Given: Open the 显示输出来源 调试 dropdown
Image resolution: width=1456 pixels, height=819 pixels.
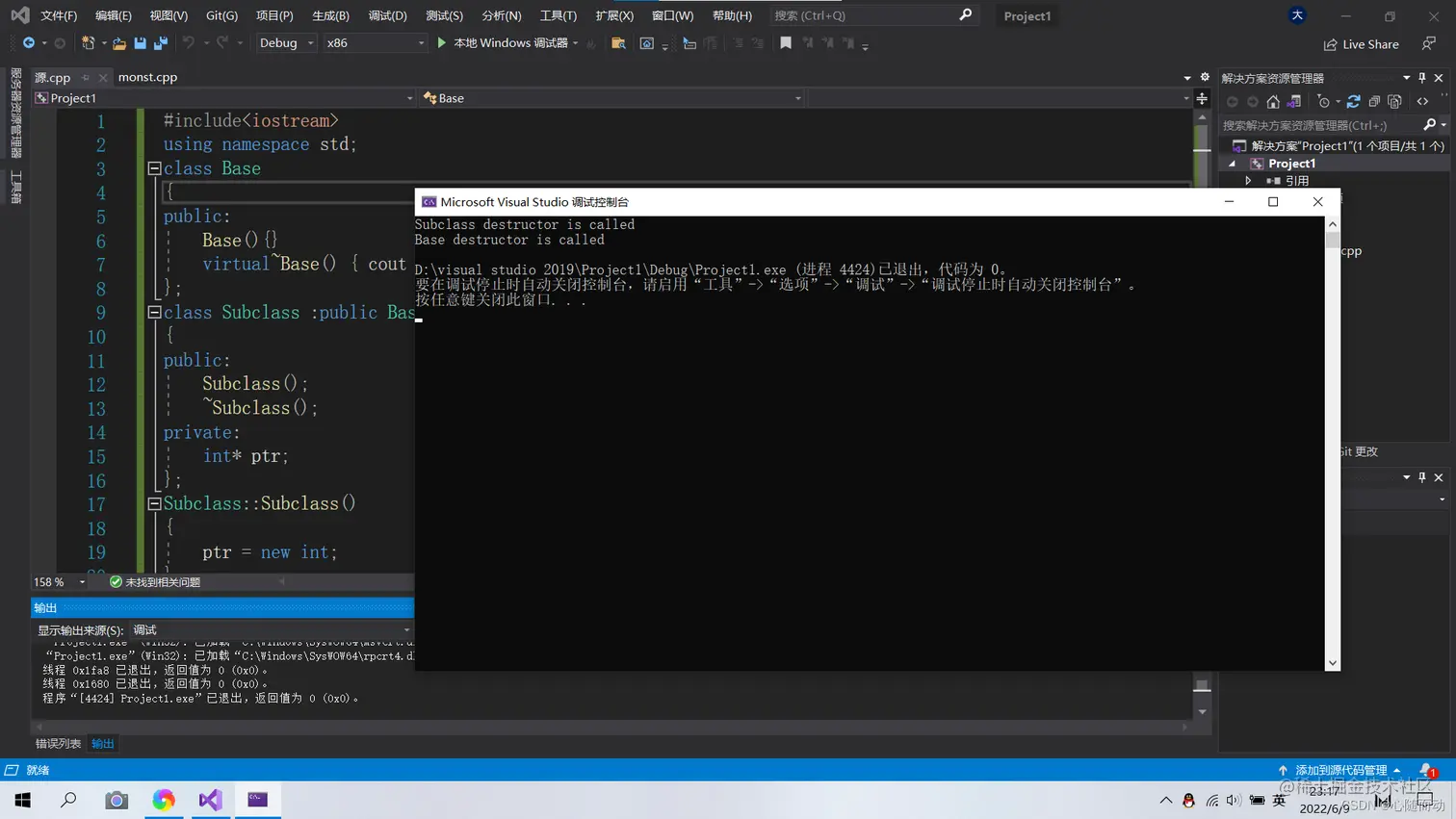Looking at the screenshot, I should tap(271, 630).
